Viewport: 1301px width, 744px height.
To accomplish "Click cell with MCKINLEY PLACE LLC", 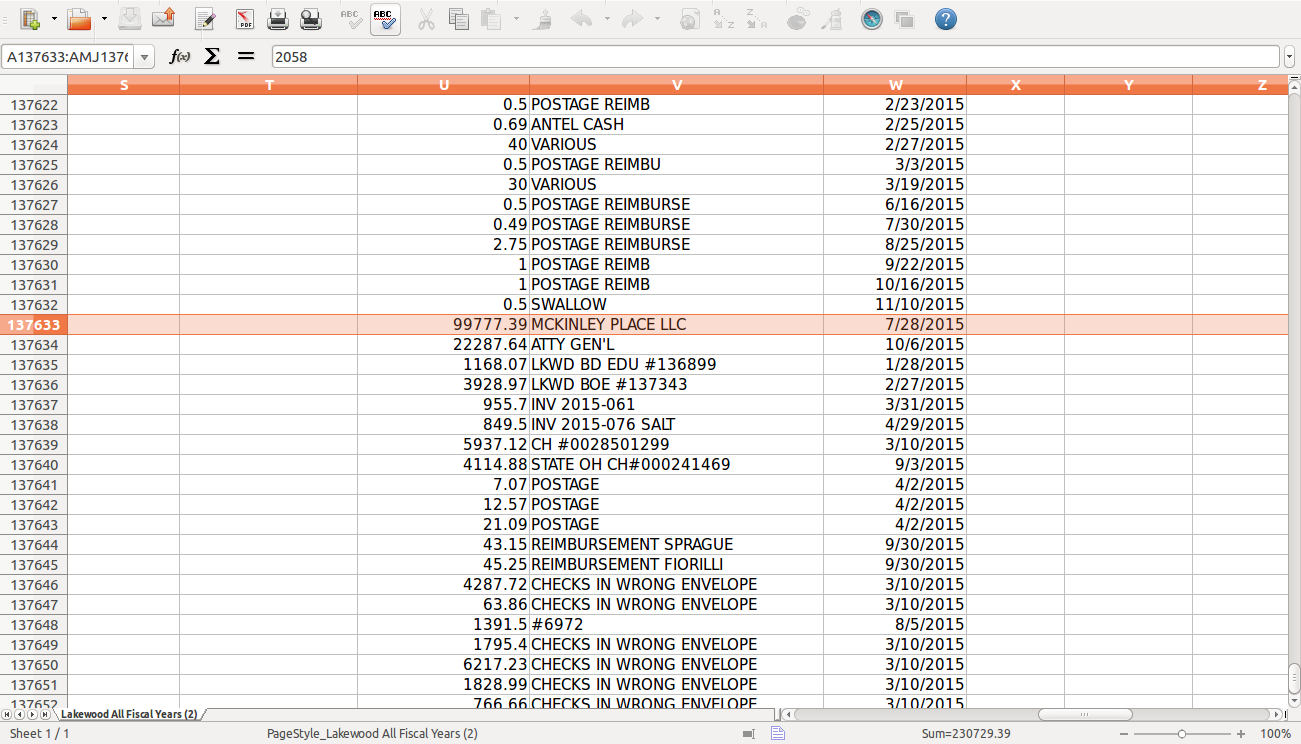I will (x=676, y=325).
